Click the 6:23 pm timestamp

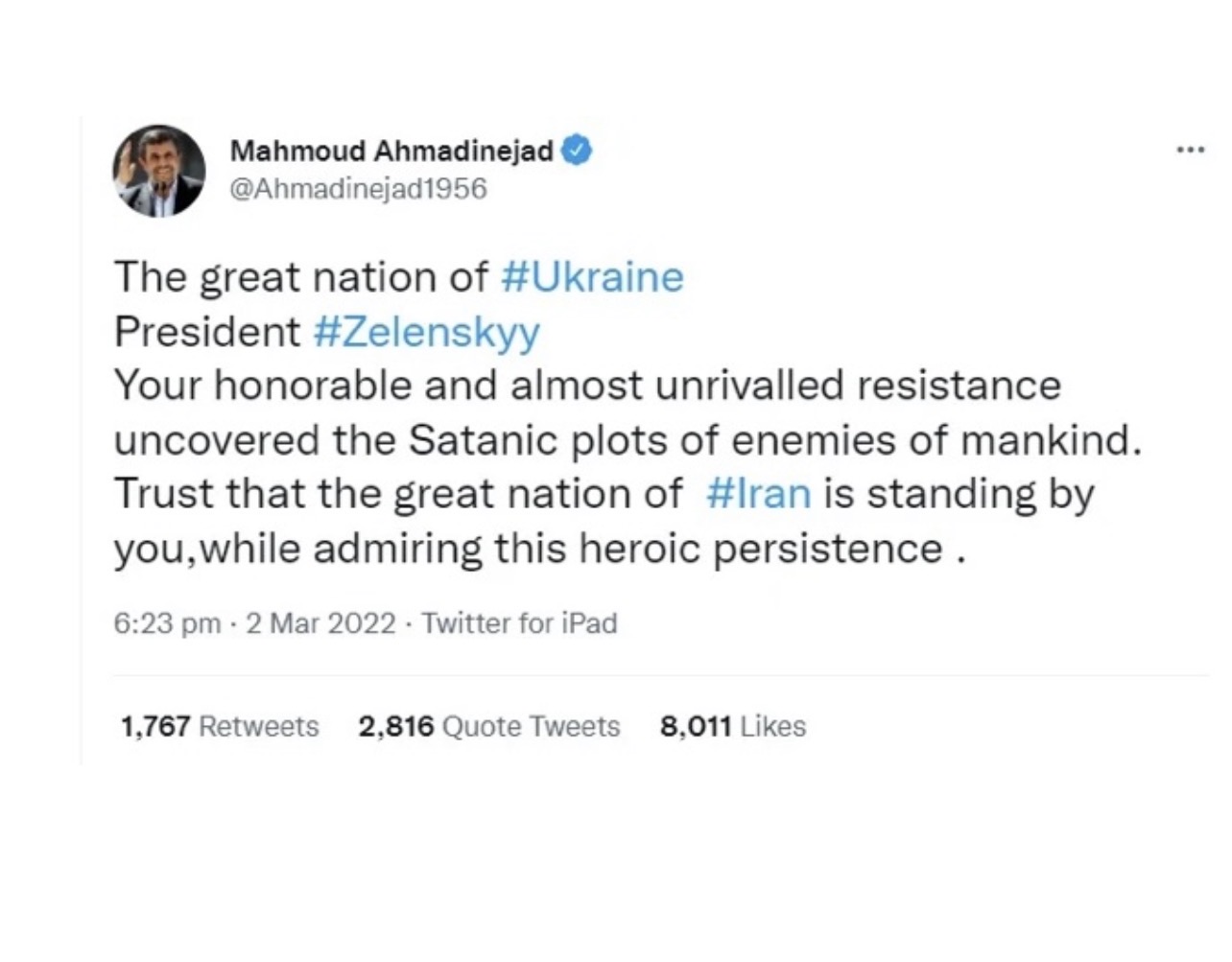click(x=167, y=623)
